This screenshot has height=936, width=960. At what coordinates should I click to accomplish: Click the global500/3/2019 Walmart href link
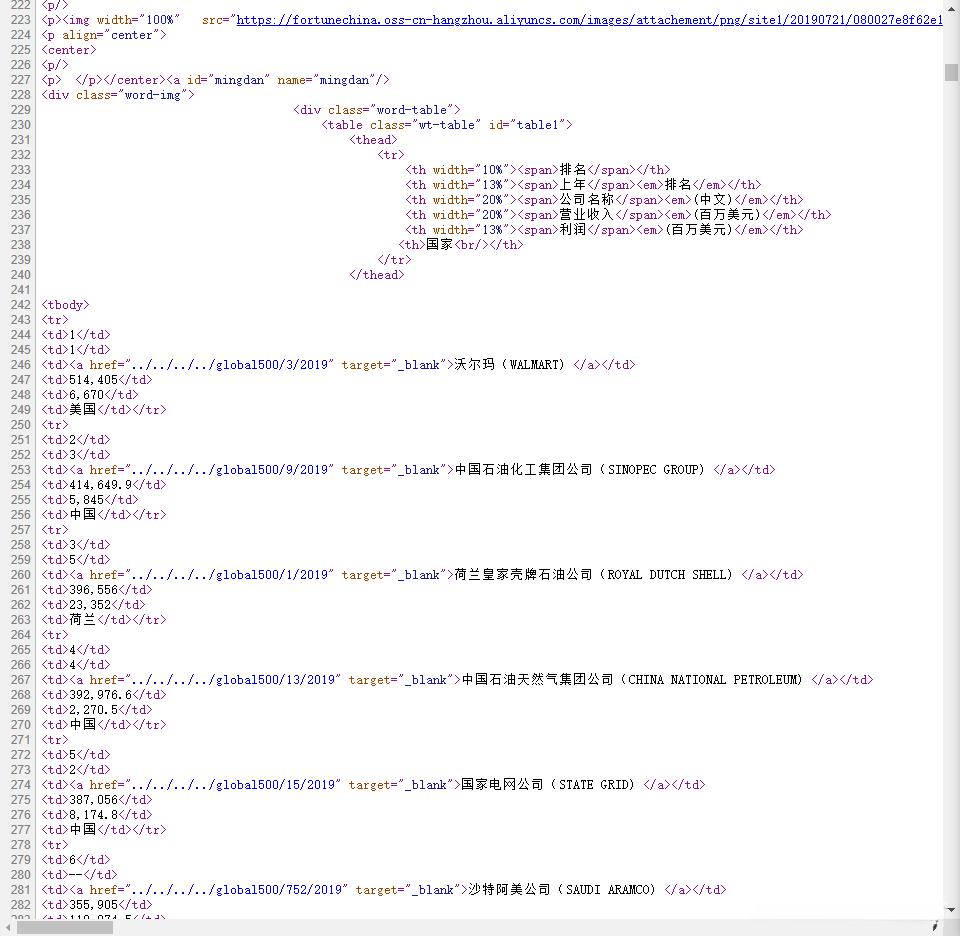click(x=229, y=365)
